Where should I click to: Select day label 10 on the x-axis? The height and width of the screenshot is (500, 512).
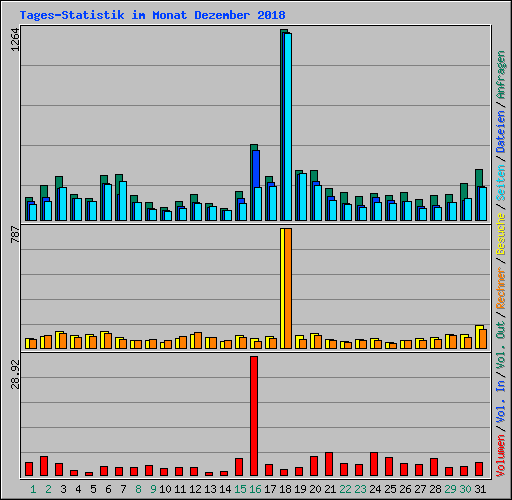click(x=165, y=489)
